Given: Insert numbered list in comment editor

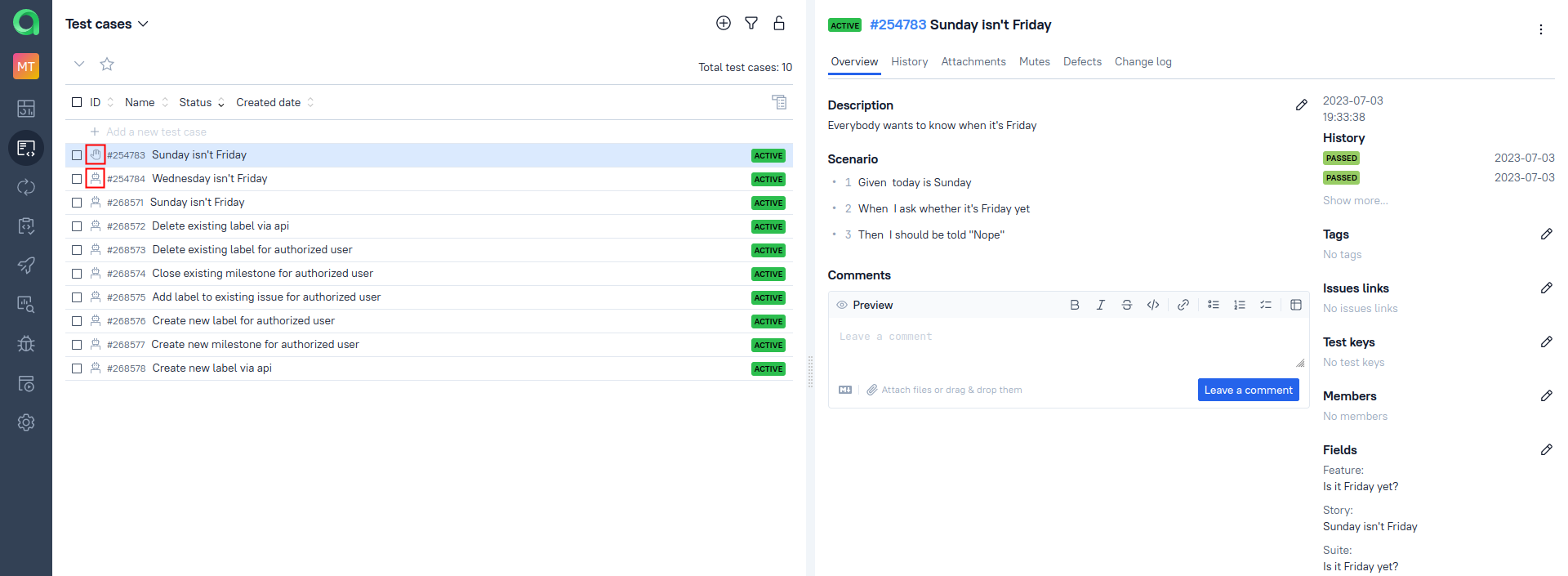Looking at the screenshot, I should pyautogui.click(x=1240, y=305).
